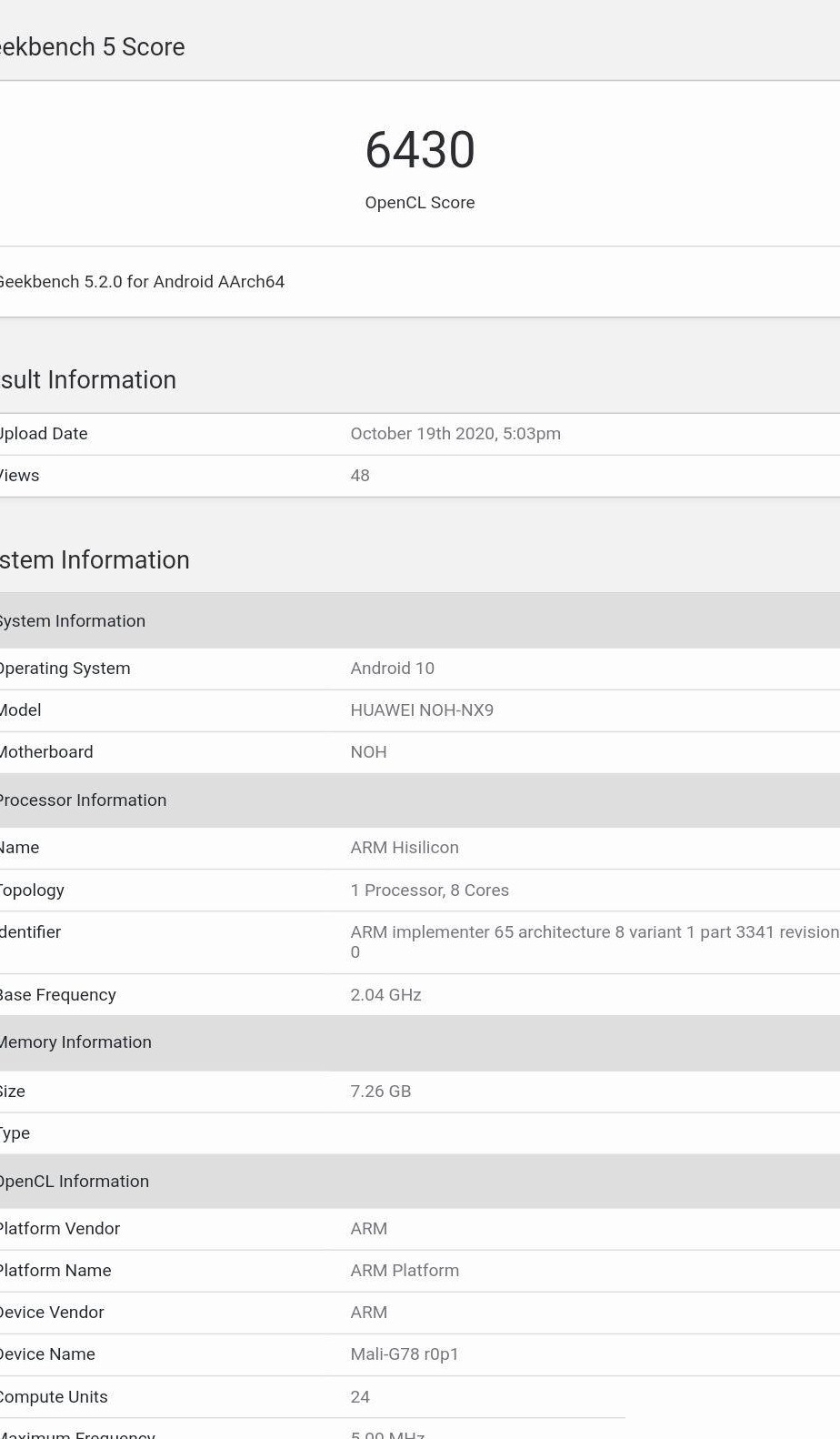Select the OpenCL Score label

(x=420, y=203)
